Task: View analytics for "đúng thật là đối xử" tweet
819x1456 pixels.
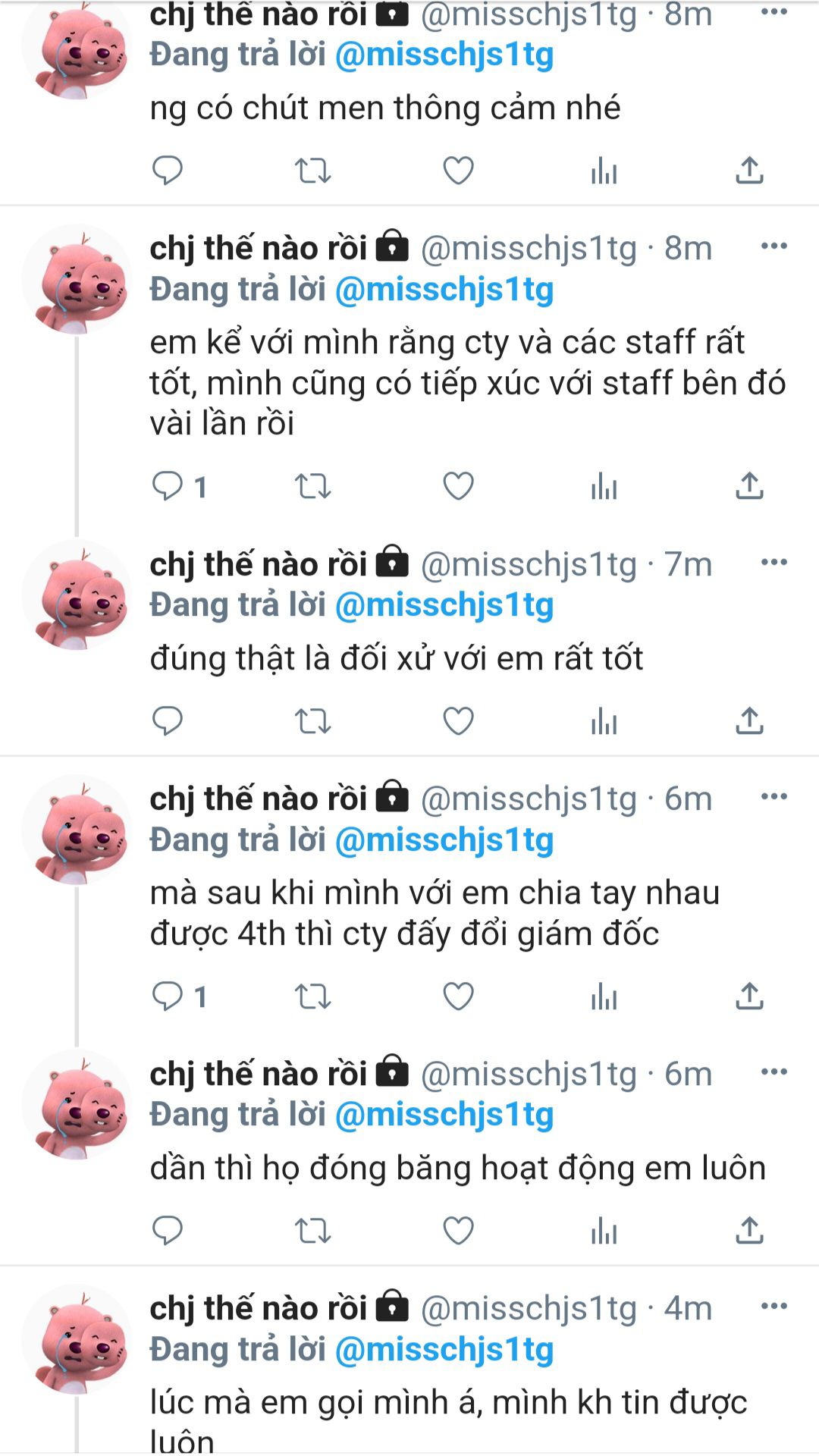Action: [604, 721]
